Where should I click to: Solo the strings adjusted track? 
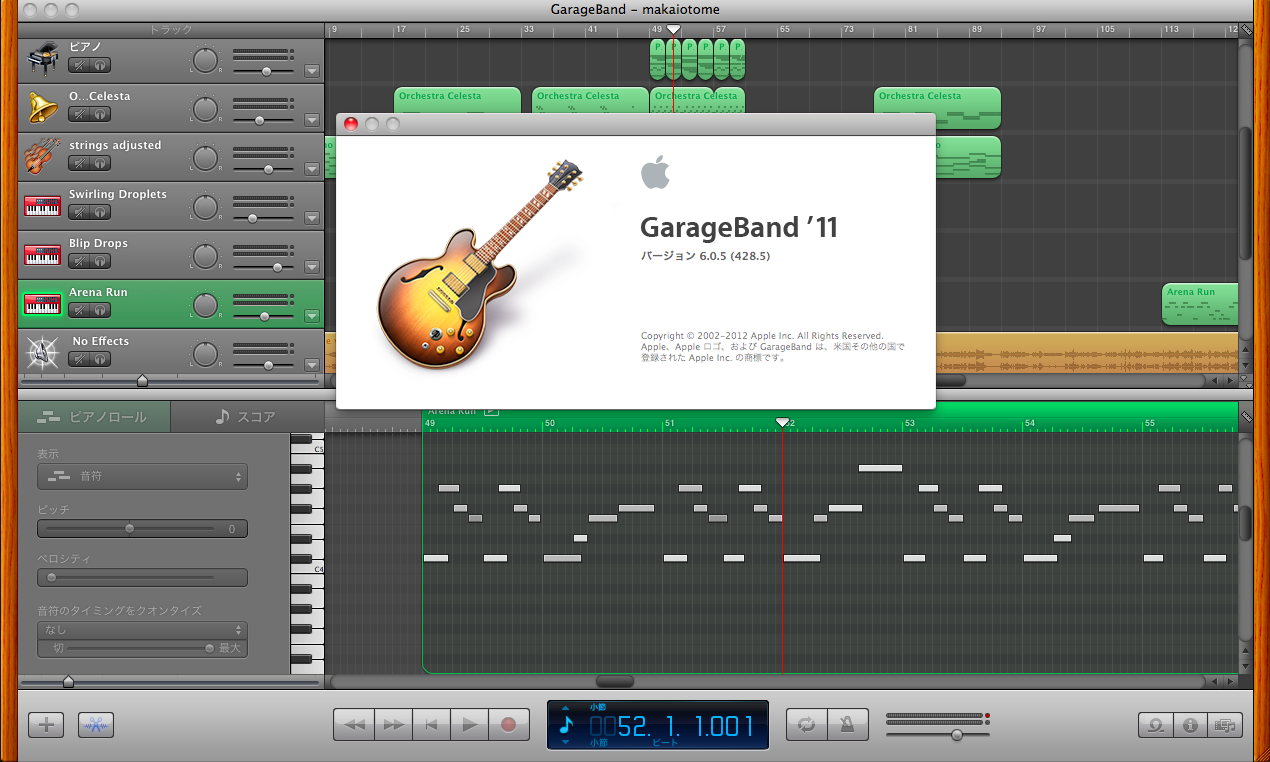[100, 163]
